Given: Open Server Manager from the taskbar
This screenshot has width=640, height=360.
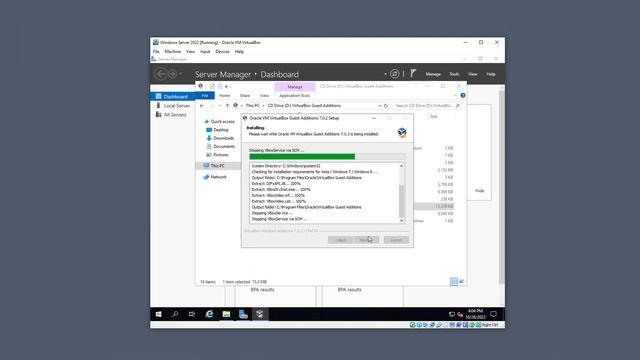Looking at the screenshot, I should pyautogui.click(x=243, y=314).
